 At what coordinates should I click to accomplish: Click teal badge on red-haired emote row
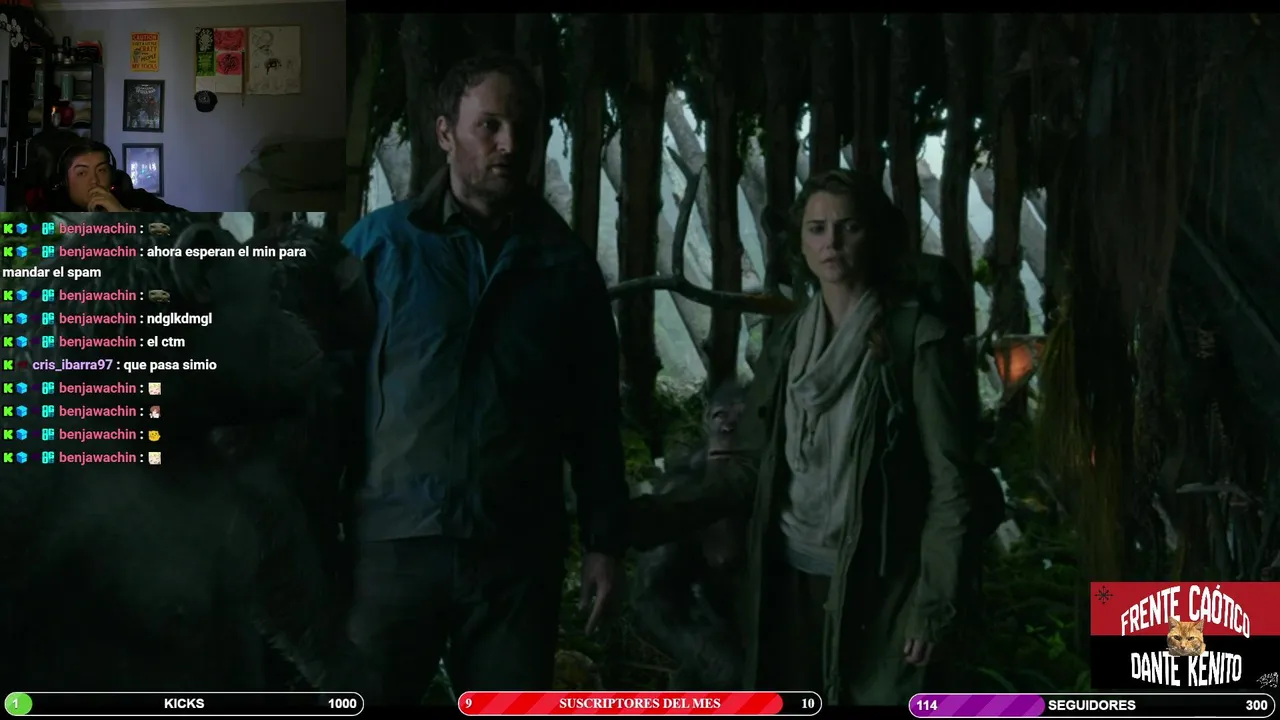click(x=48, y=412)
